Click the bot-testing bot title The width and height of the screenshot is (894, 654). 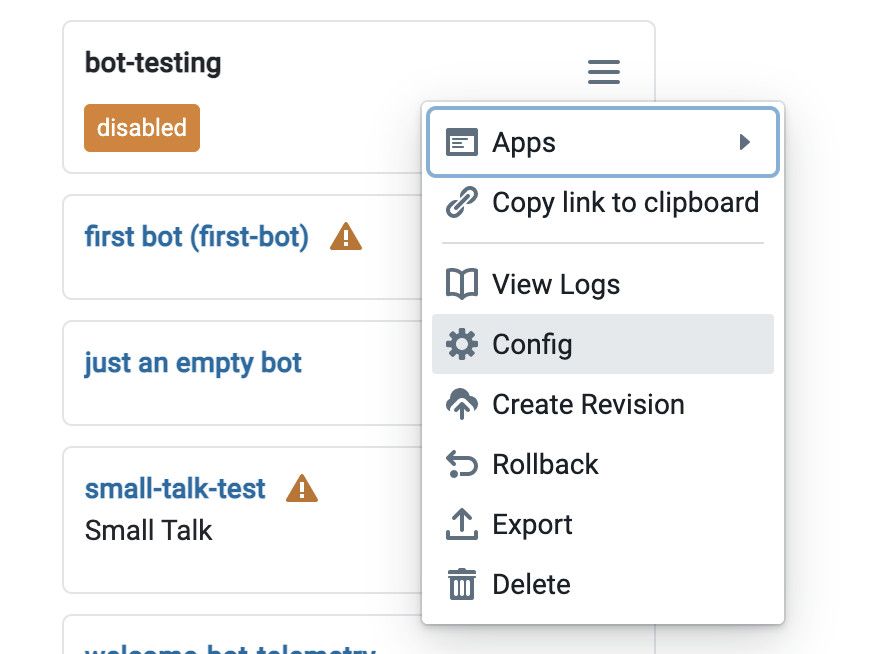(x=153, y=63)
